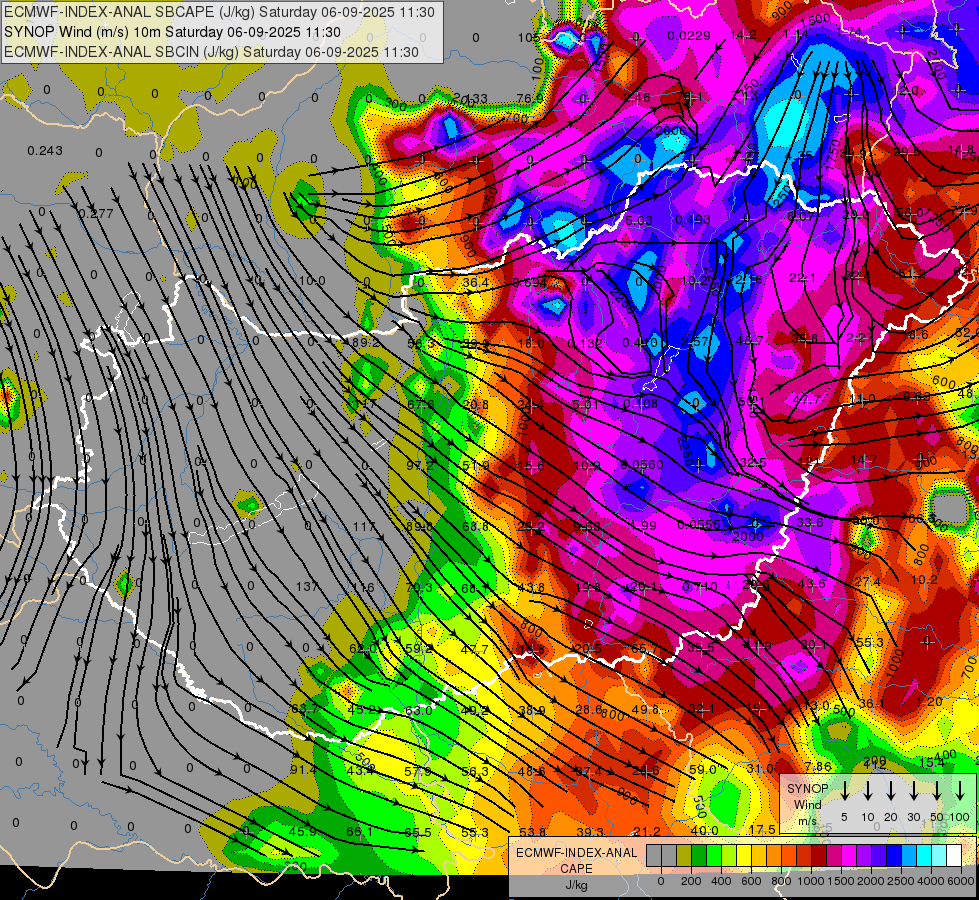
Task: Click the '21.2' value on the map
Action: point(647,831)
